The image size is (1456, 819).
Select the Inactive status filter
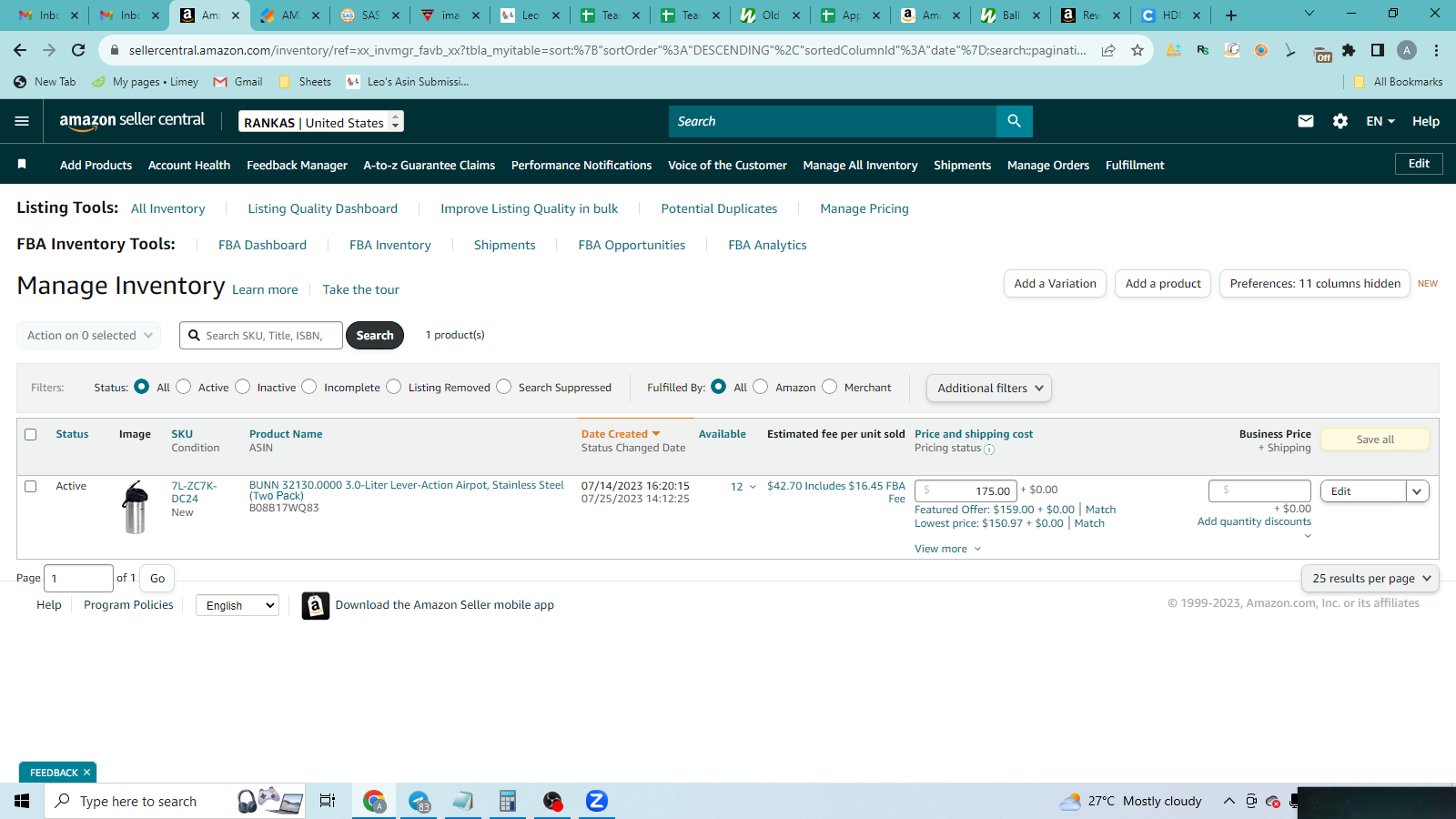tap(242, 386)
